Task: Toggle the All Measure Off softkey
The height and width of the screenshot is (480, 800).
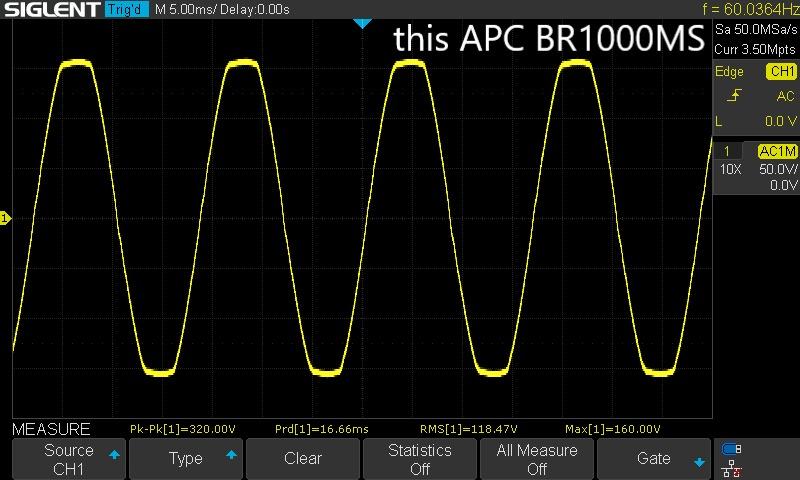Action: coord(537,459)
